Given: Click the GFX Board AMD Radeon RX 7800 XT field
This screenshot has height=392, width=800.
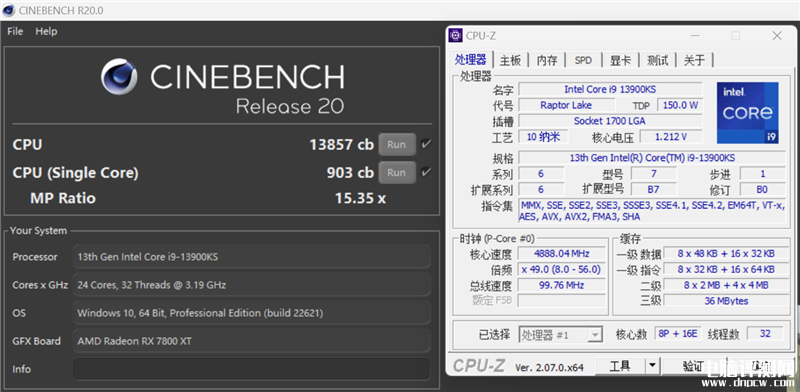Looking at the screenshot, I should pyautogui.click(x=252, y=341).
